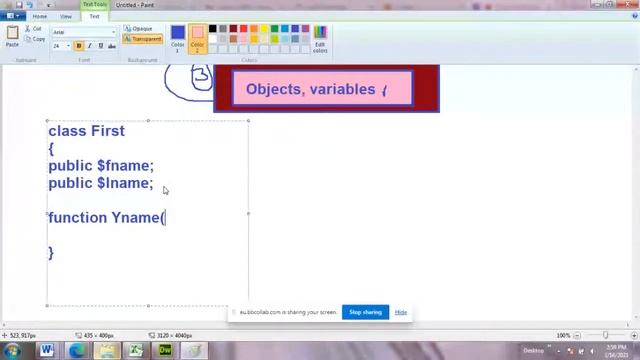Viewport: 640px width, 360px height.
Task: Open Customize Quick Access Toolbar arrow
Action: click(x=49, y=5)
